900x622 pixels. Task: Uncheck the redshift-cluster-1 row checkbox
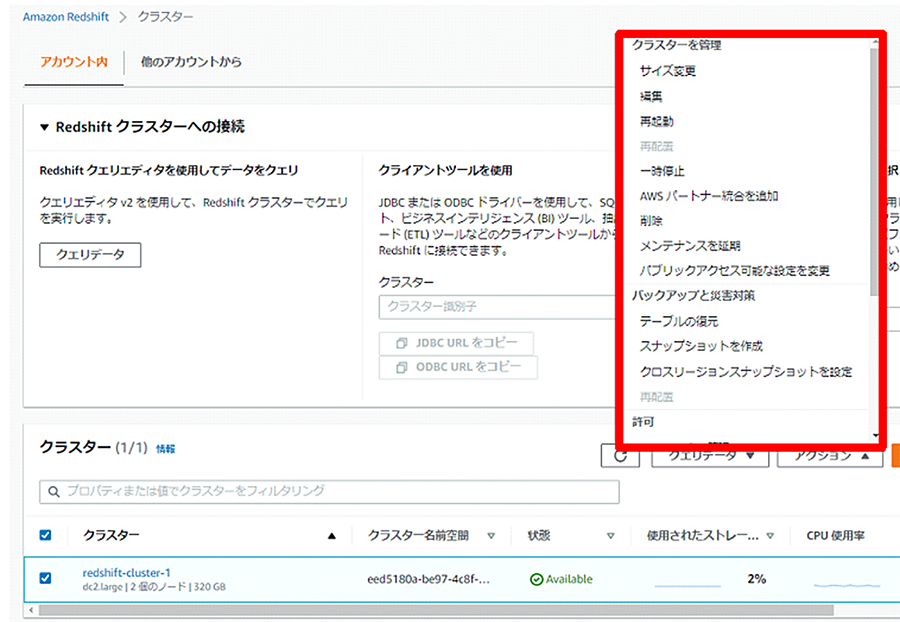pyautogui.click(x=45, y=578)
